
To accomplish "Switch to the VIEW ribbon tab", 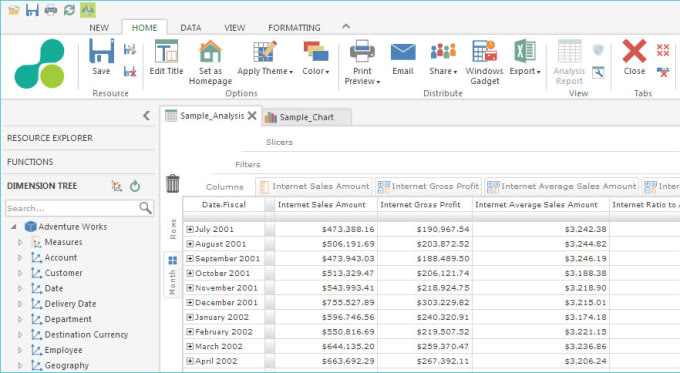I will tap(235, 28).
